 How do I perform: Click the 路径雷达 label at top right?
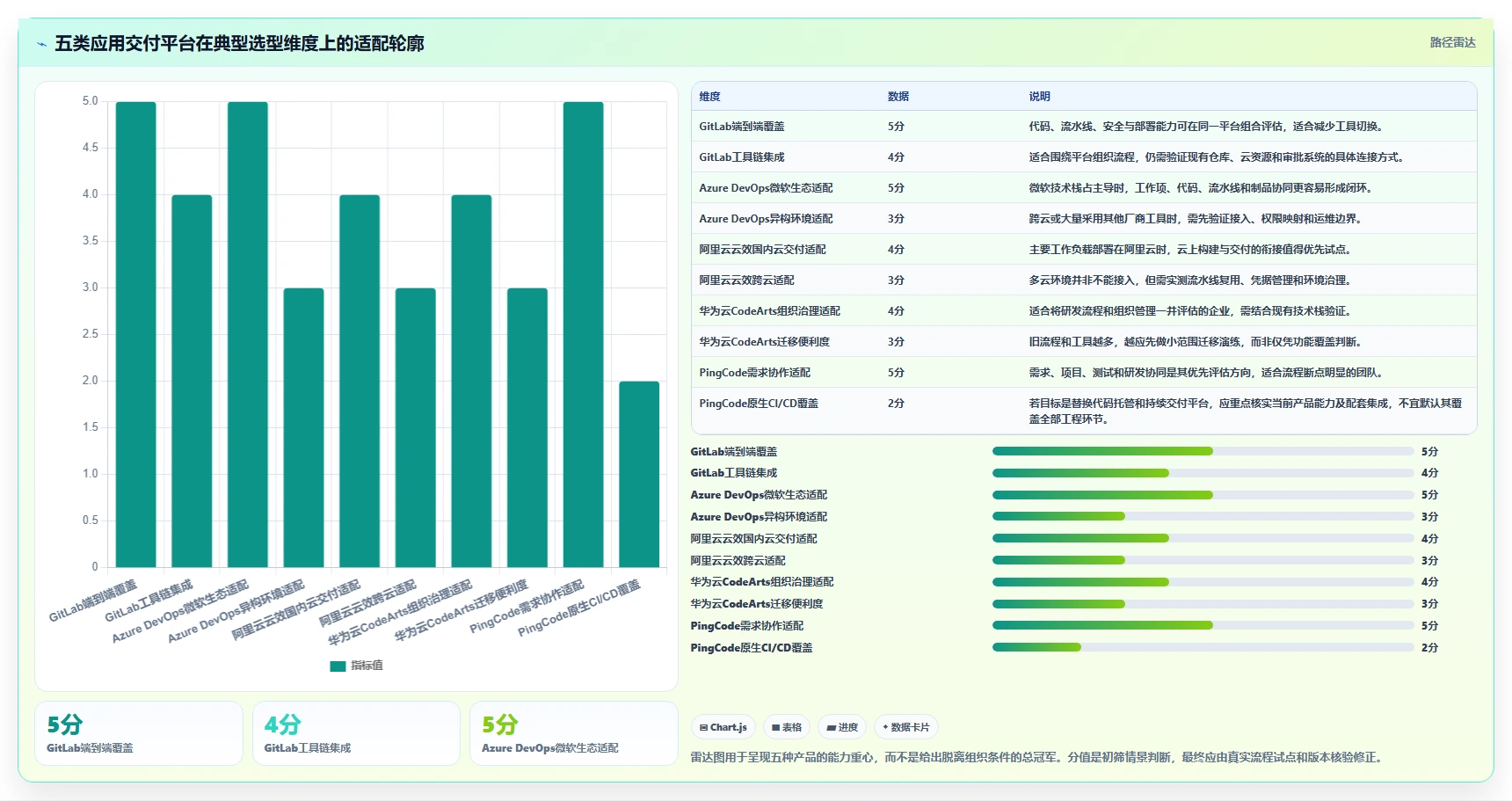[1452, 42]
